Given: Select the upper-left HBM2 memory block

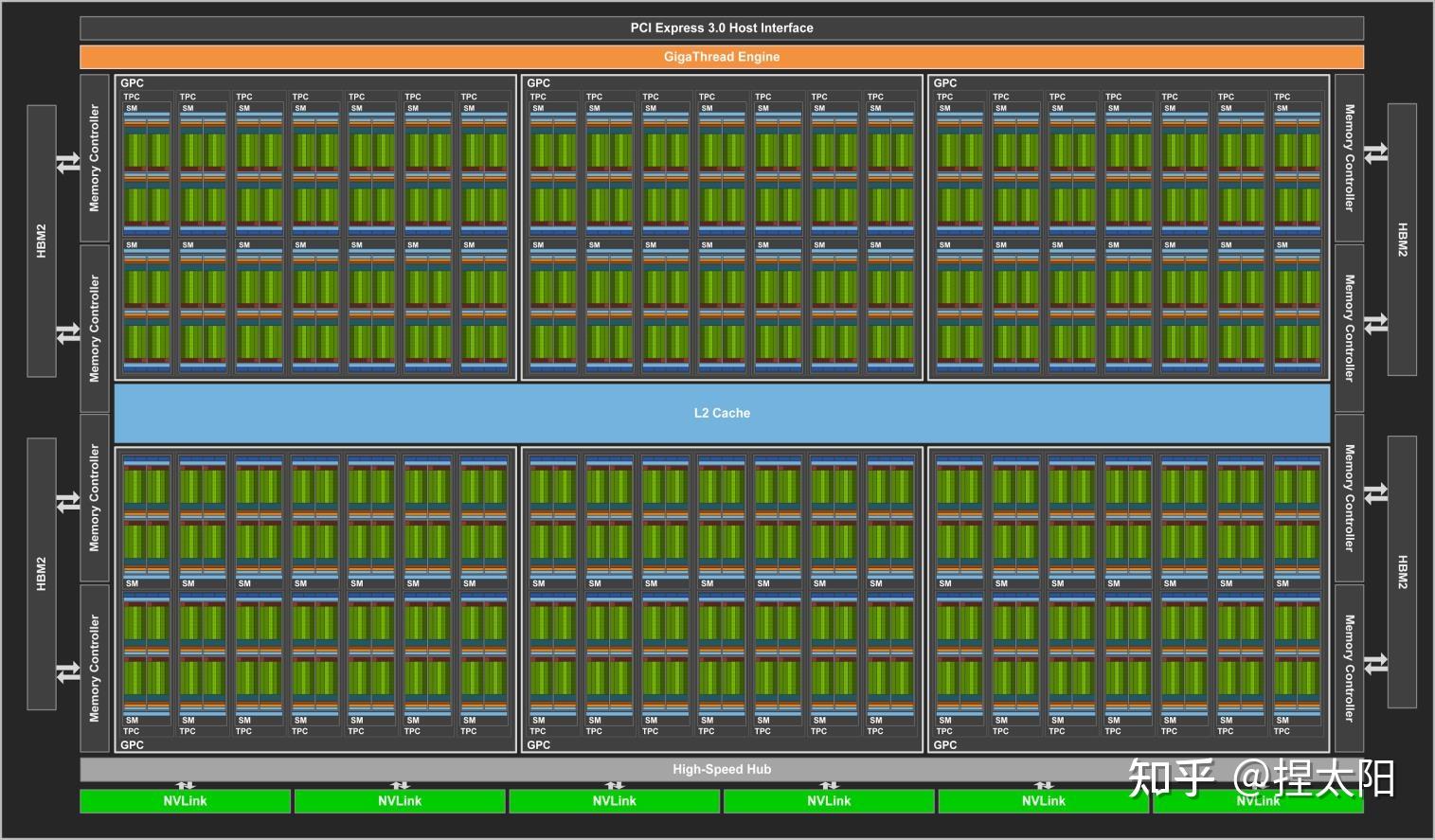Looking at the screenshot, I should click(x=42, y=241).
